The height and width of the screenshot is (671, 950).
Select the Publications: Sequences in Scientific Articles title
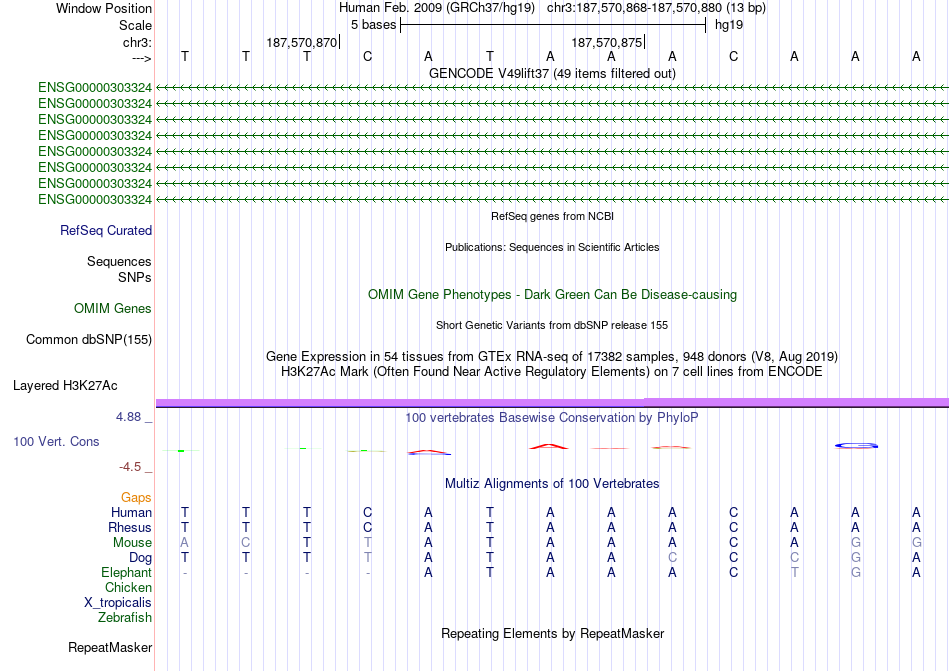tap(552, 247)
